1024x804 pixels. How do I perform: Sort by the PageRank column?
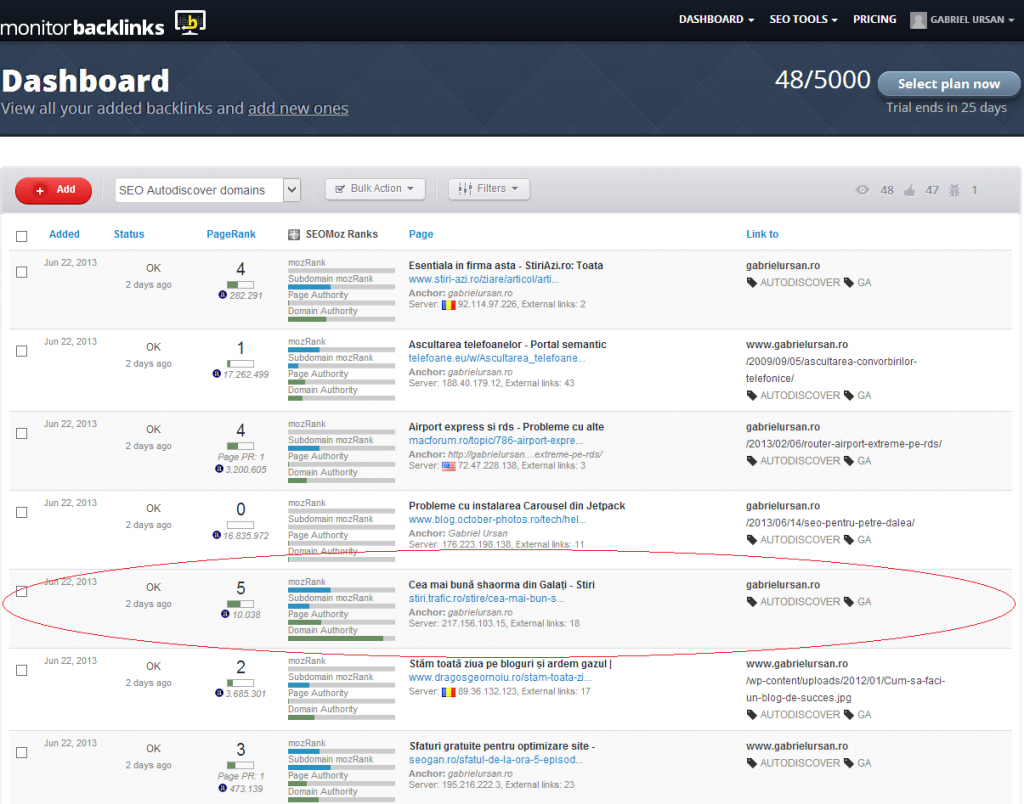231,234
